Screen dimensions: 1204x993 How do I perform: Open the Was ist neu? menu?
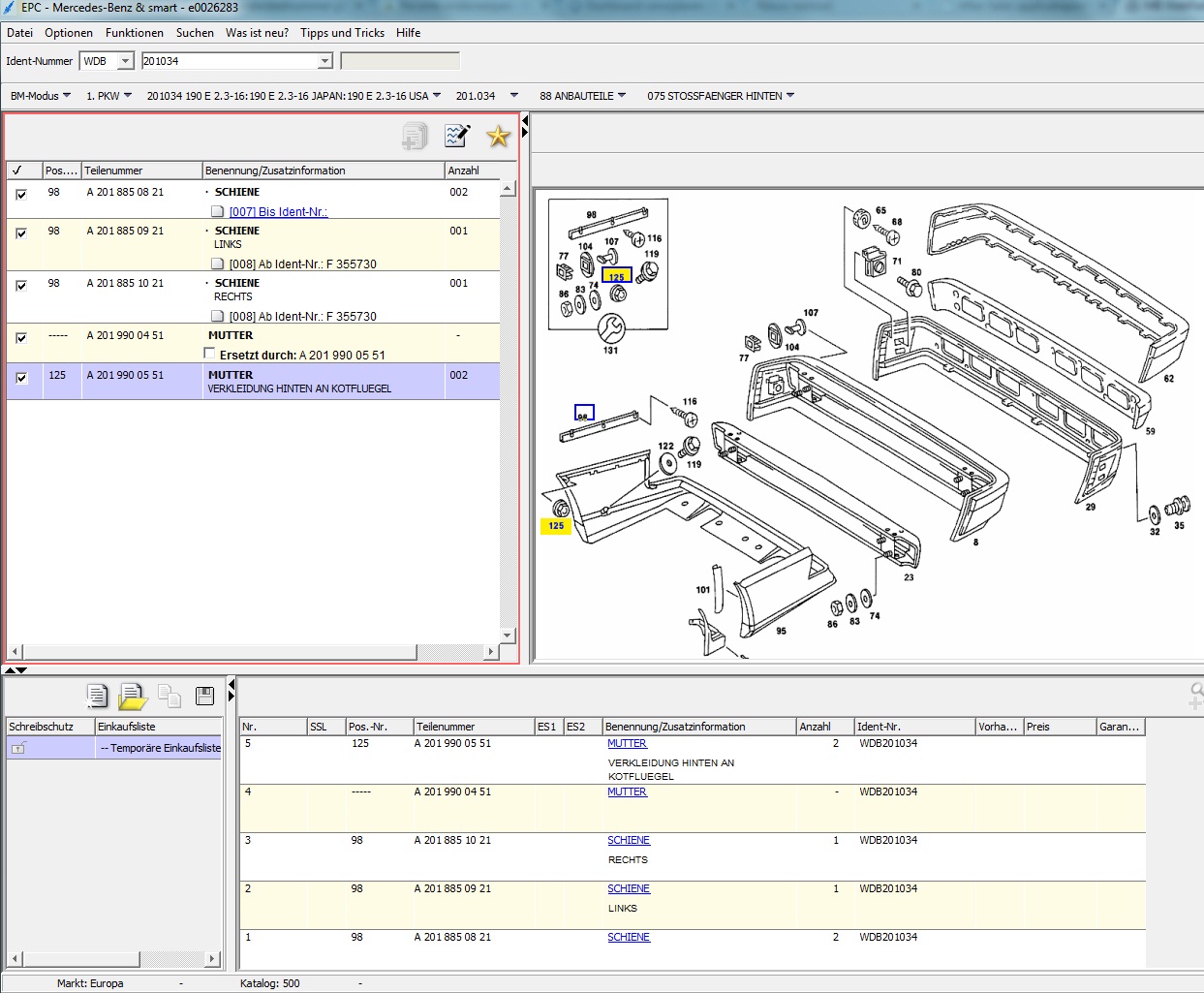pyautogui.click(x=257, y=33)
